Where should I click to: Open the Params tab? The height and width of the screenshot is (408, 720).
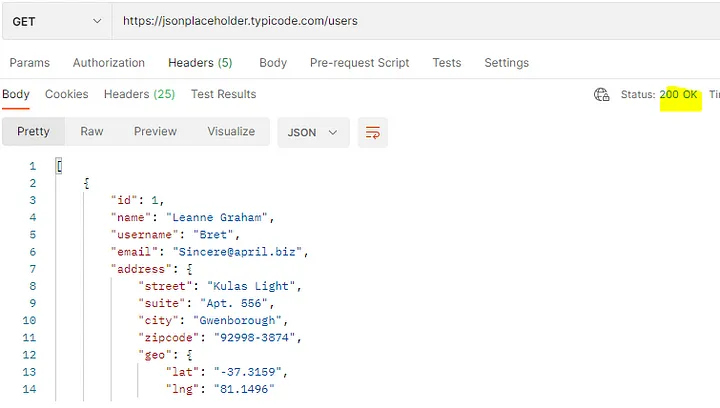point(29,63)
